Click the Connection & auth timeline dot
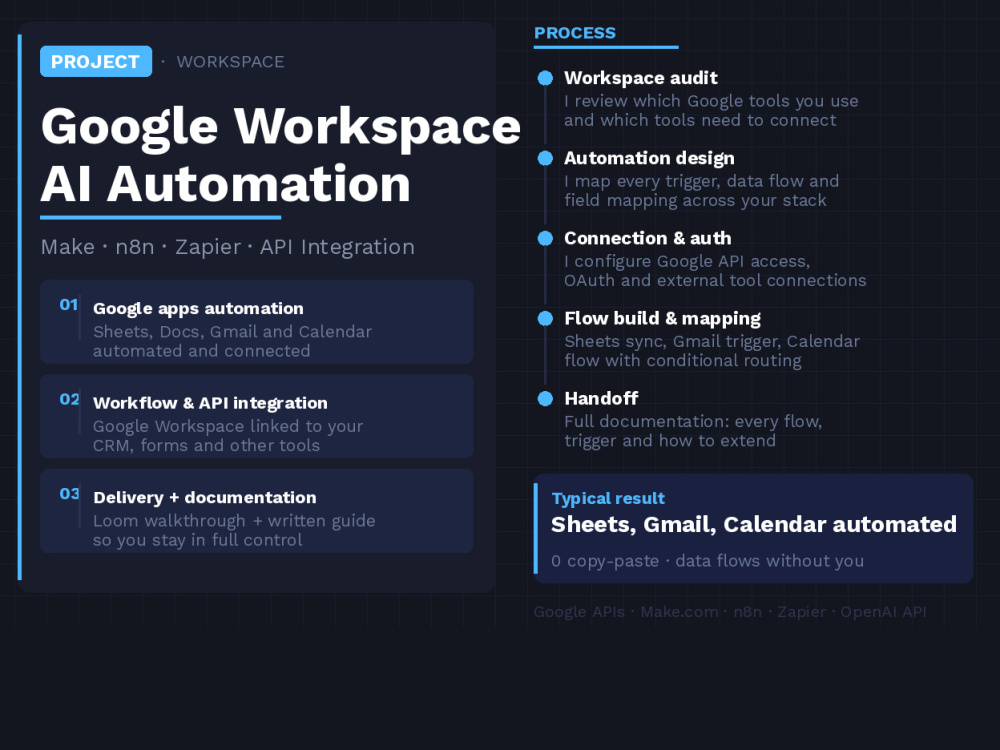The width and height of the screenshot is (1000, 750). click(x=545, y=239)
